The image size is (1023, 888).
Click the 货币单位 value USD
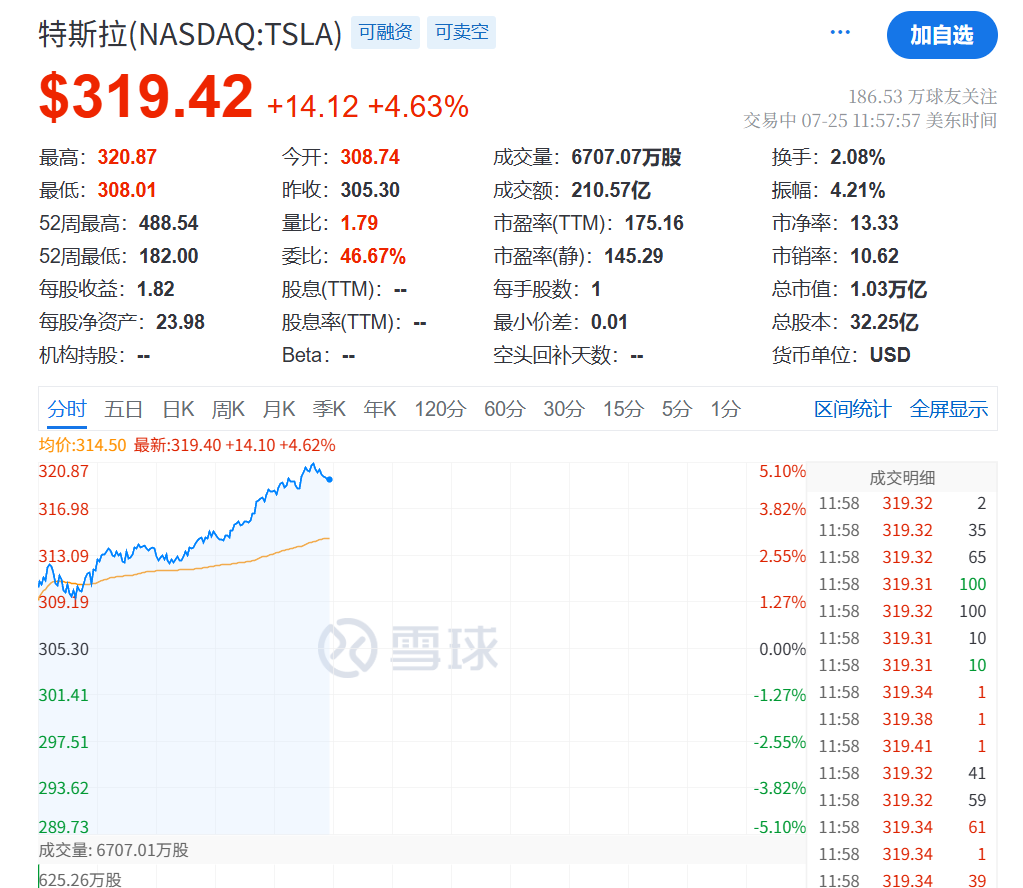coord(890,355)
